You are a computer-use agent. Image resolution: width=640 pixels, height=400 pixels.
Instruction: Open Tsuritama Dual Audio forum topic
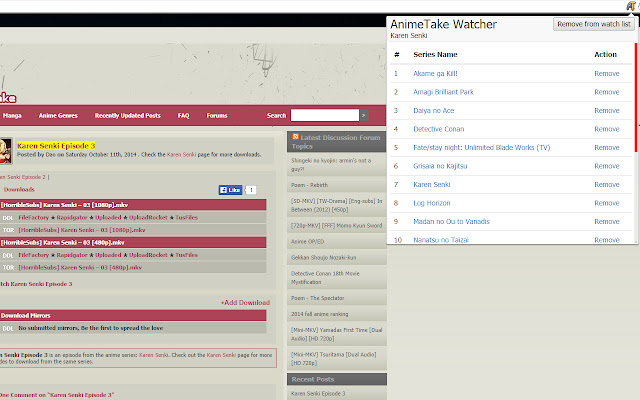(x=333, y=358)
